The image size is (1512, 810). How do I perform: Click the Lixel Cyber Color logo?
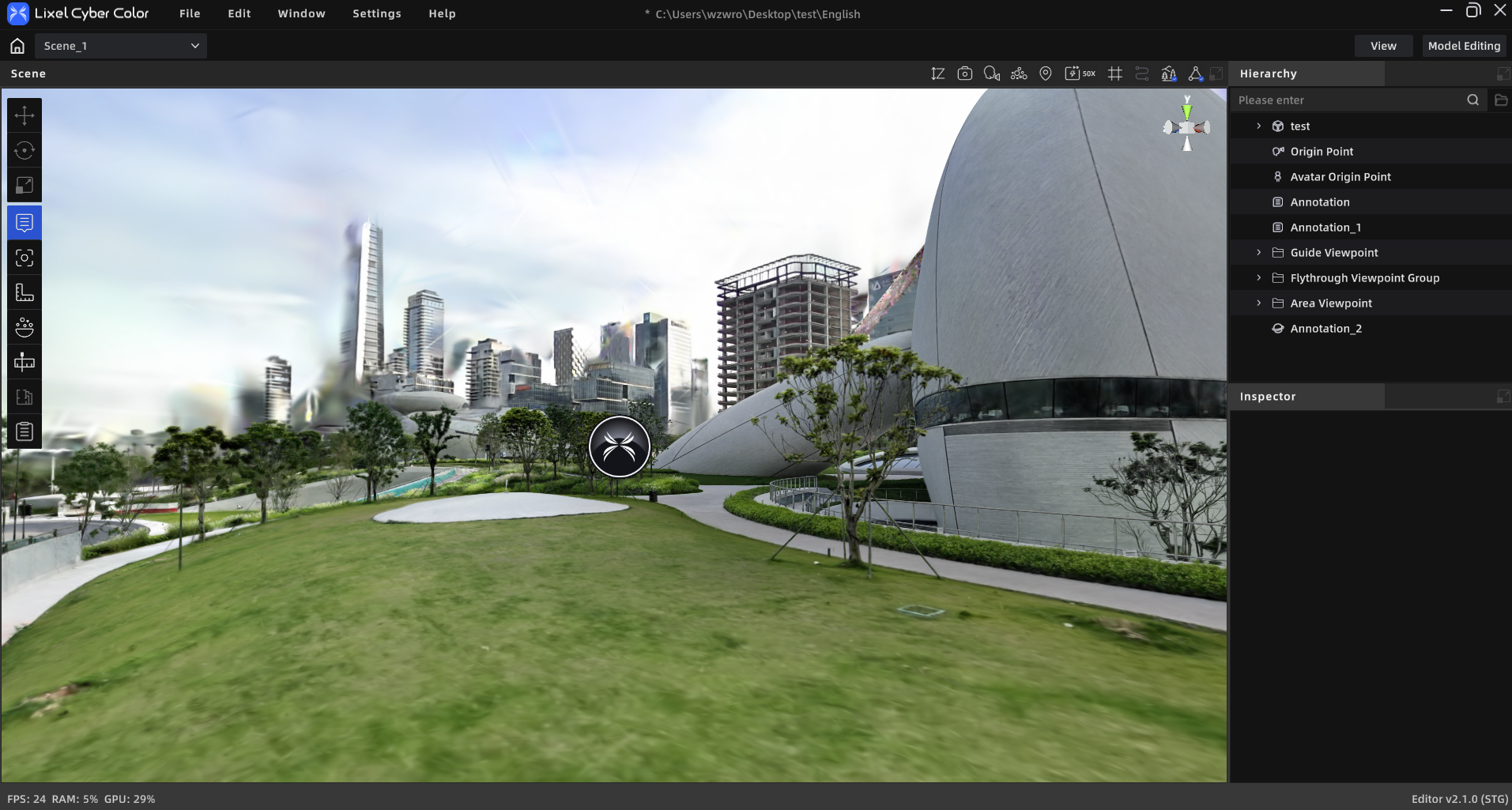[79, 13]
